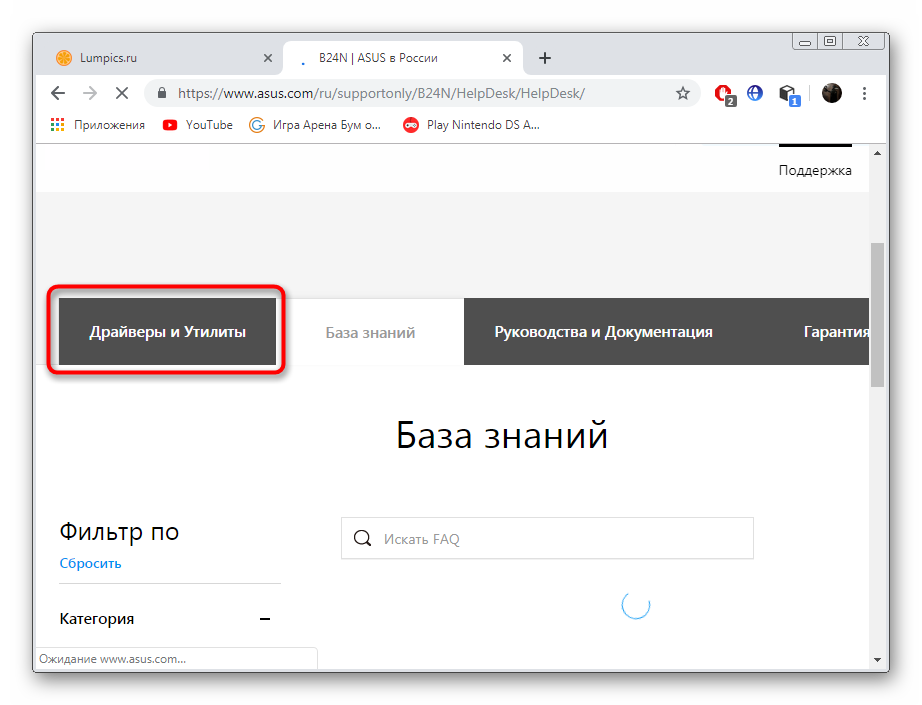The image size is (922, 705).
Task: Open the red Opera extension icon
Action: coord(723,93)
